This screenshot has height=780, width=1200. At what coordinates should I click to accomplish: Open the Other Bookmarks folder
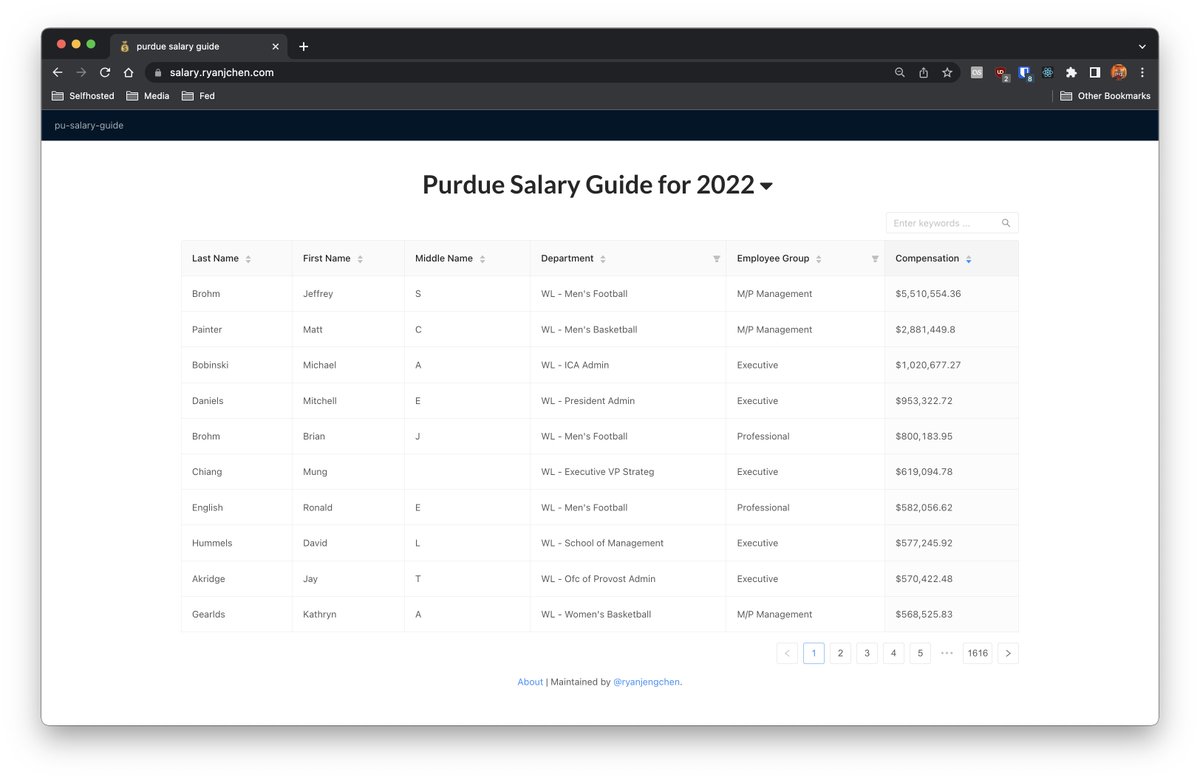coord(1105,96)
